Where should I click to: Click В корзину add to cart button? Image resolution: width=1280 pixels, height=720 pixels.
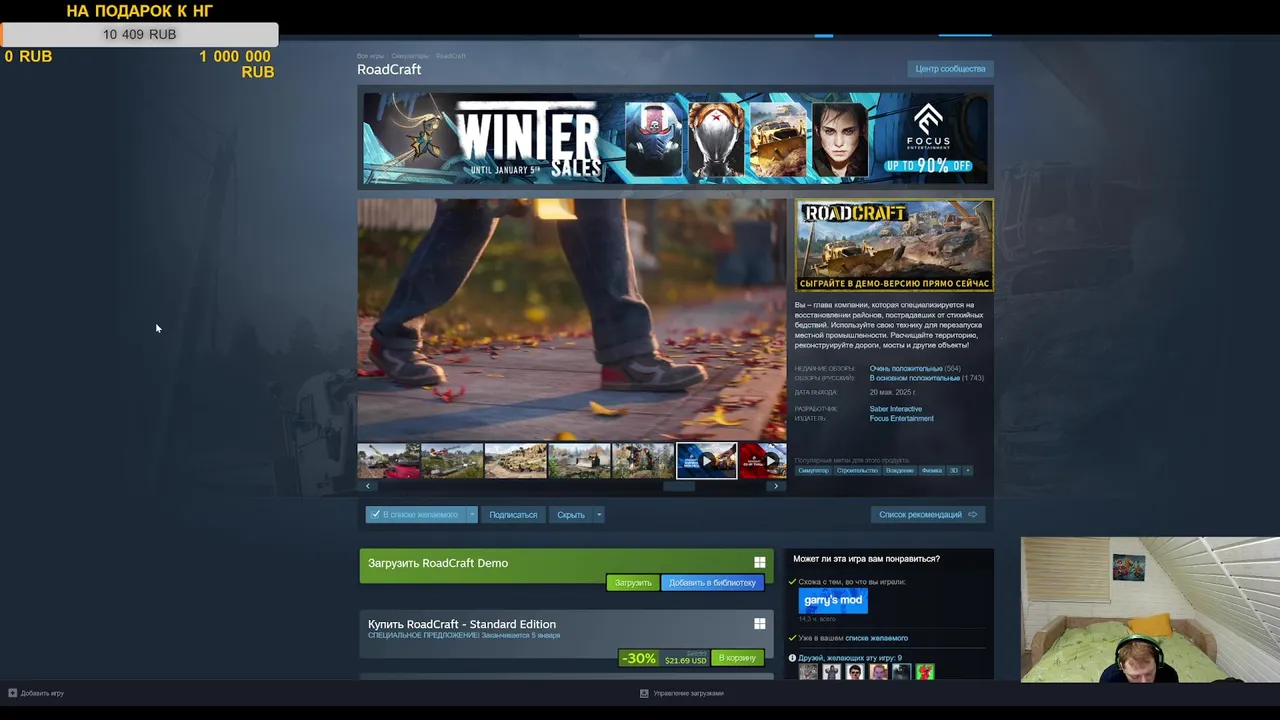[737, 658]
